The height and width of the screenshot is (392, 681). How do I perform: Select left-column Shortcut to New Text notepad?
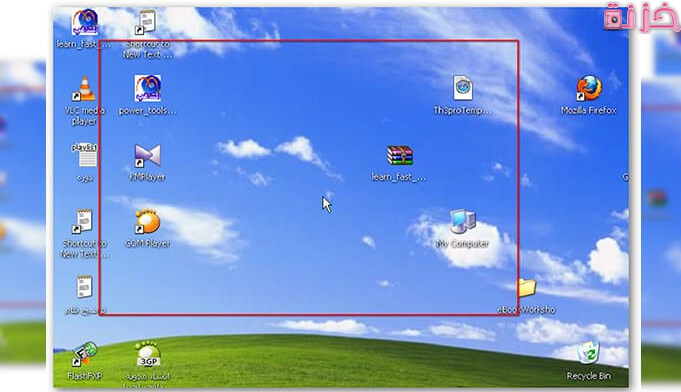[x=85, y=222]
